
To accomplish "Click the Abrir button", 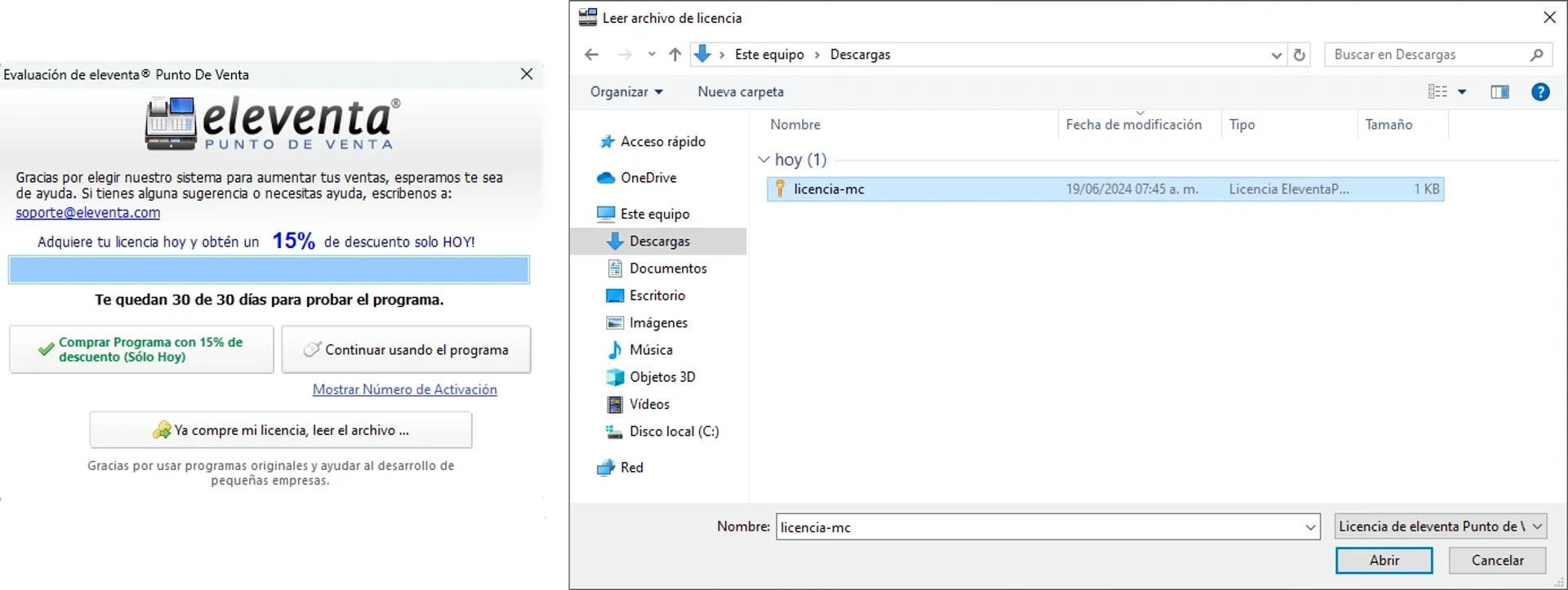I will coord(1384,561).
